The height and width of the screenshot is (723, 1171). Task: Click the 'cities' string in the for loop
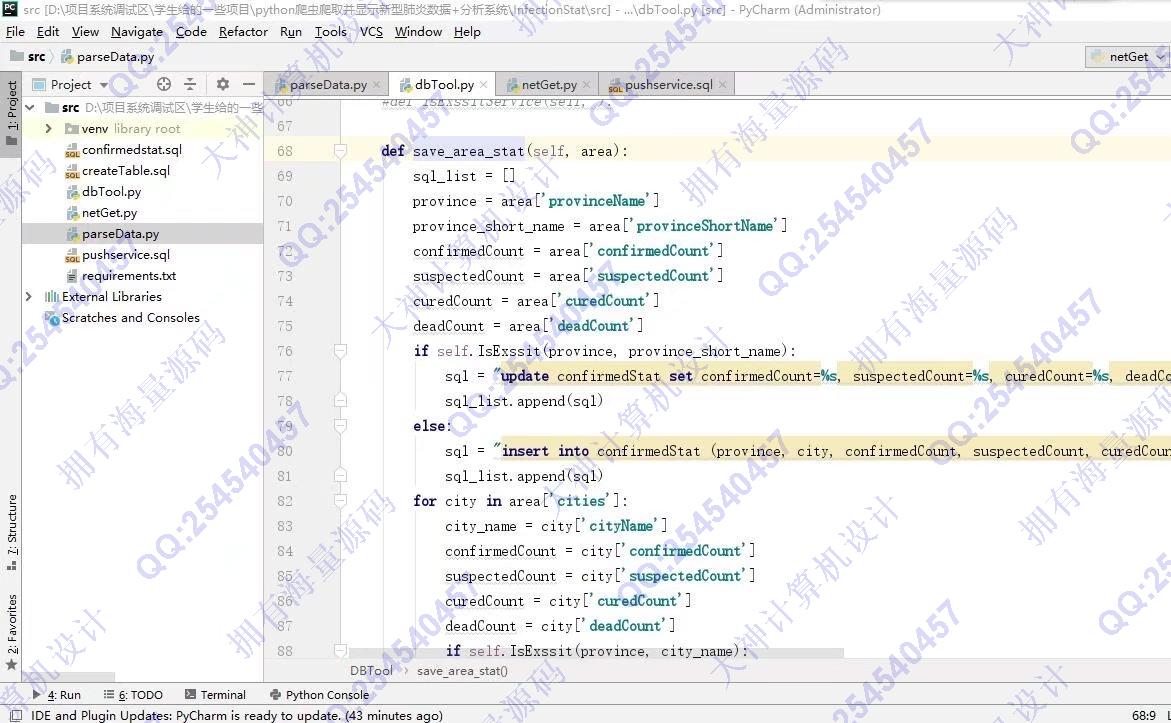(x=581, y=500)
